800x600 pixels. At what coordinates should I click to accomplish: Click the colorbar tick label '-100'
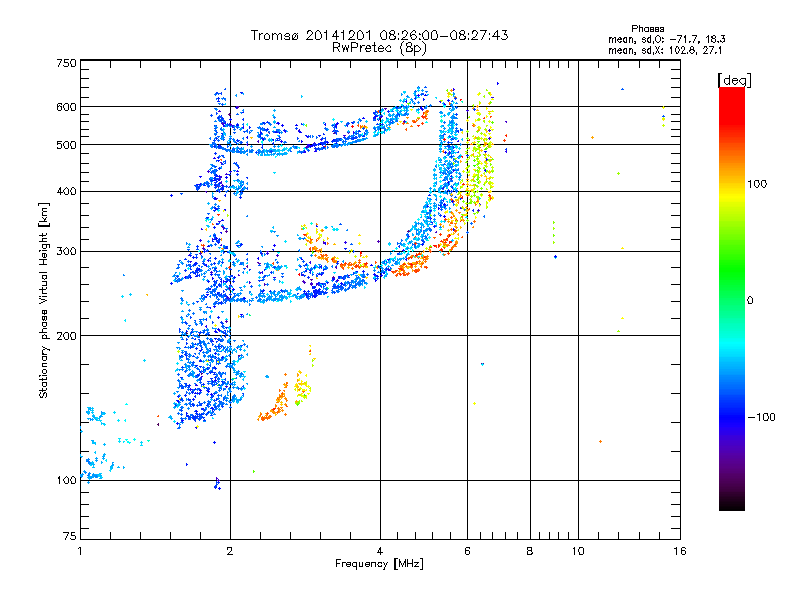[761, 417]
